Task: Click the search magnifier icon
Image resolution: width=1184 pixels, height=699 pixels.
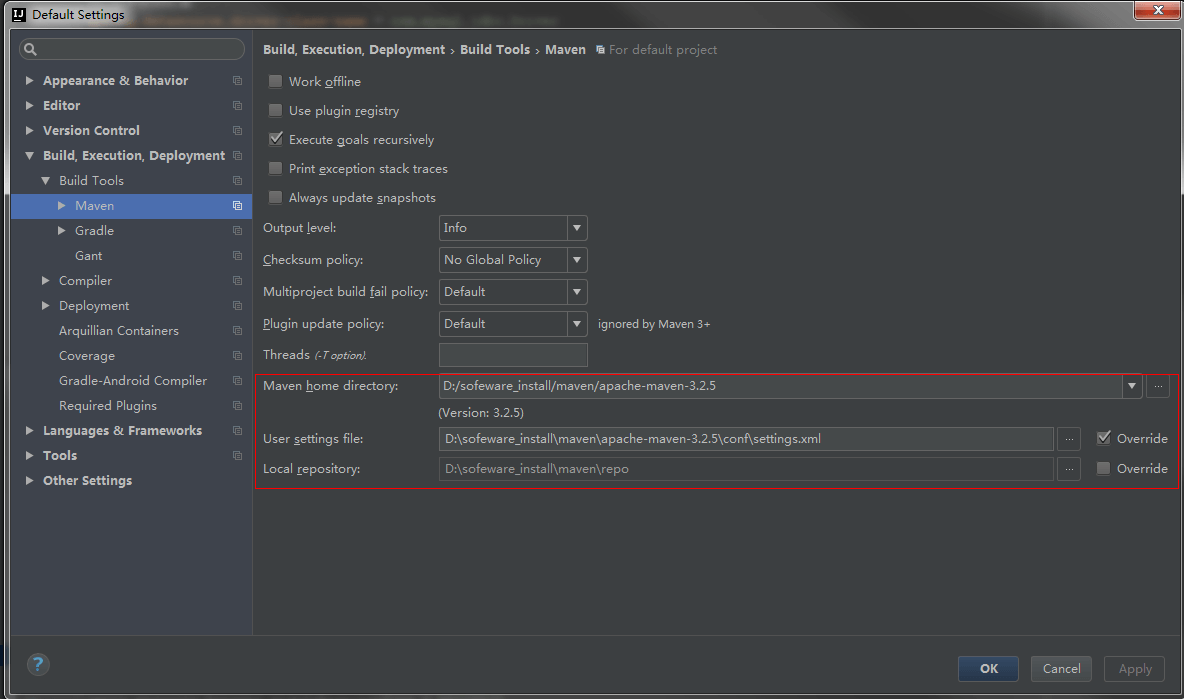Action: [x=30, y=50]
